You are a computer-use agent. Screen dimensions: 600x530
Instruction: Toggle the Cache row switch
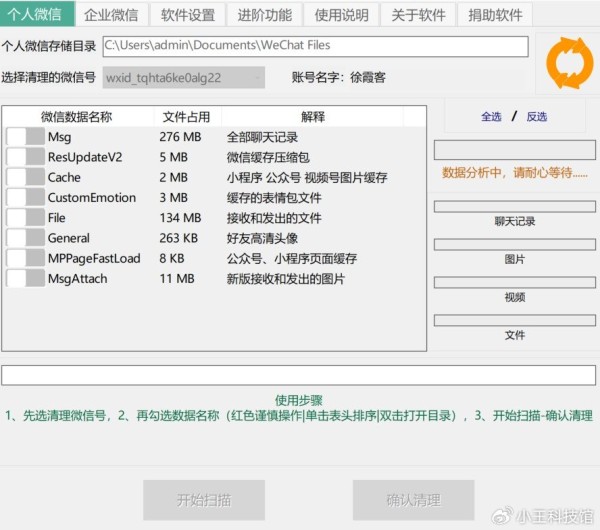coord(26,177)
